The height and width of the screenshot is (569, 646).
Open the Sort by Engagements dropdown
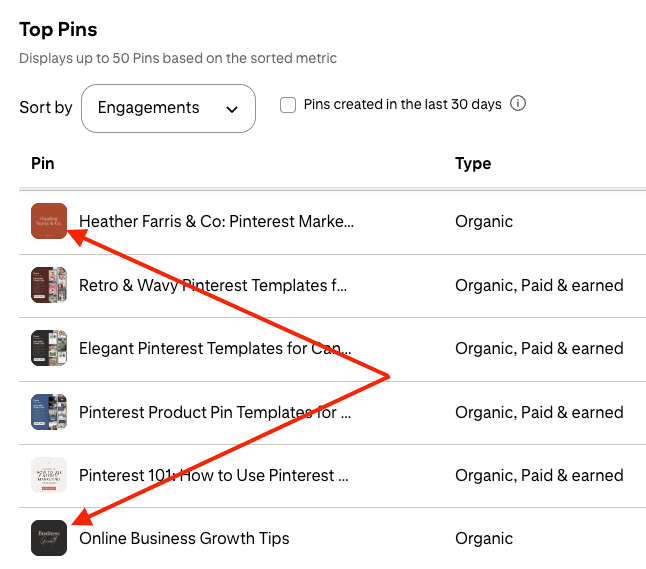(167, 108)
